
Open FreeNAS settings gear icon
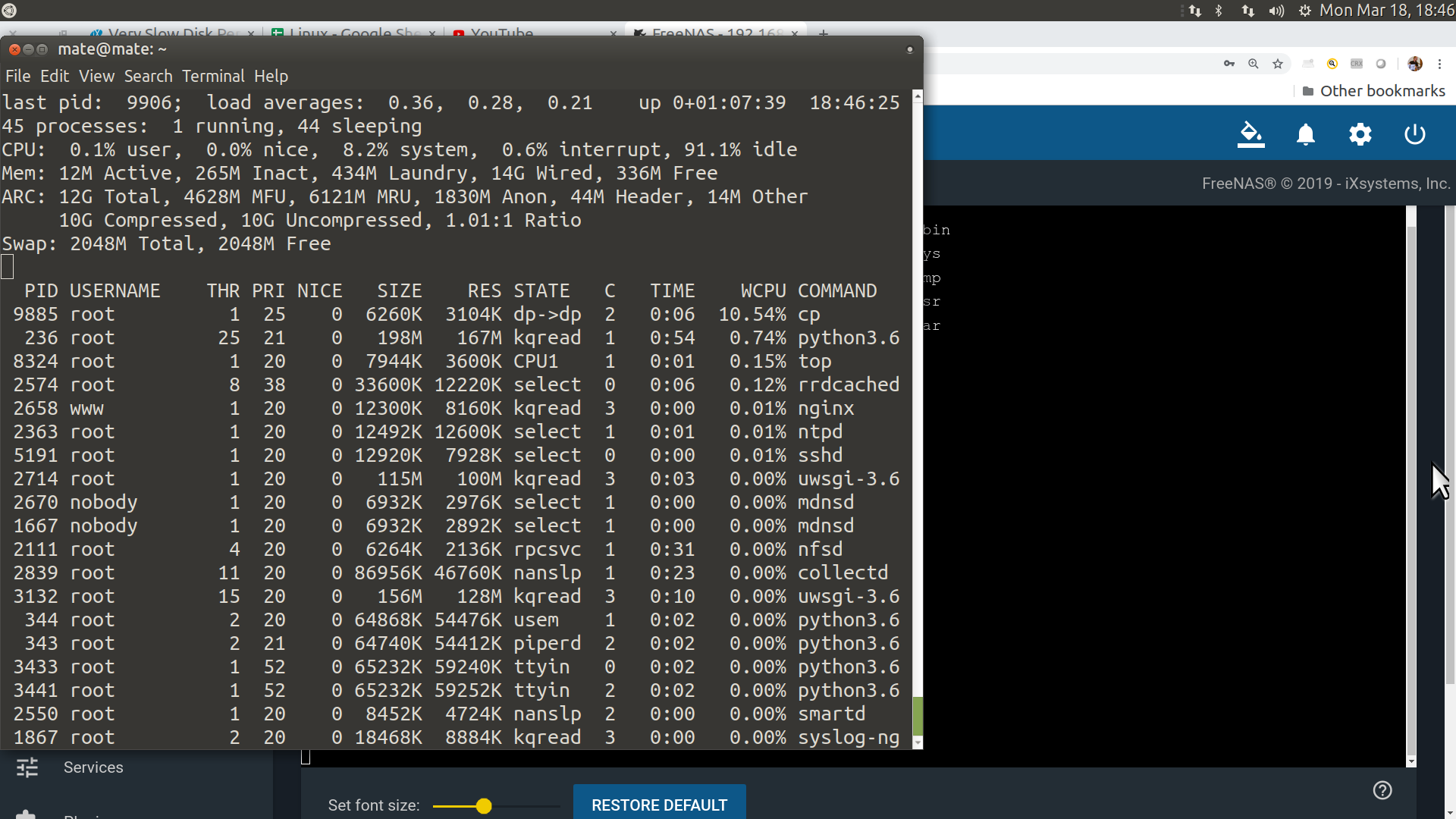point(1360,135)
